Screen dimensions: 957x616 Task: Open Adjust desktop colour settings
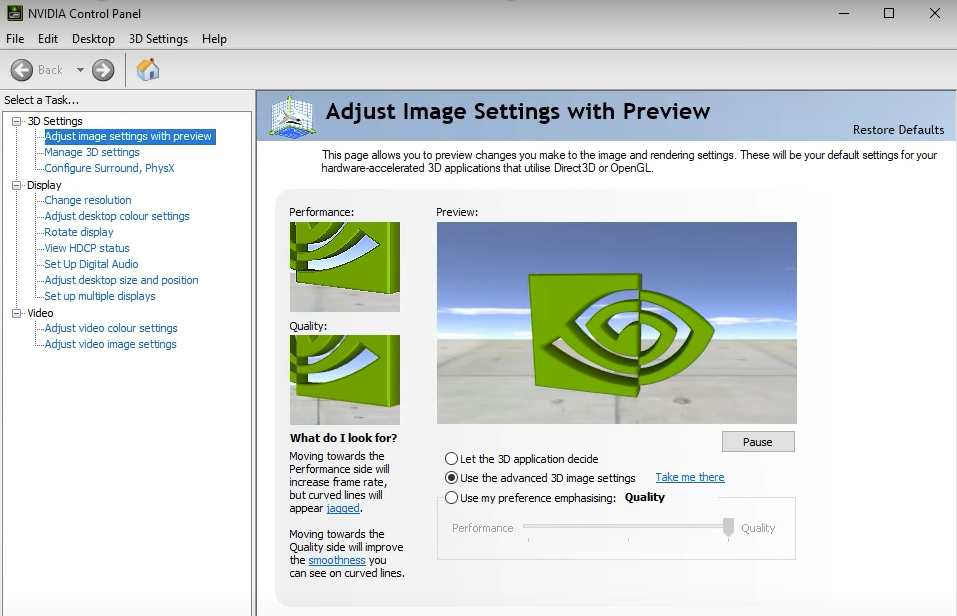(117, 216)
